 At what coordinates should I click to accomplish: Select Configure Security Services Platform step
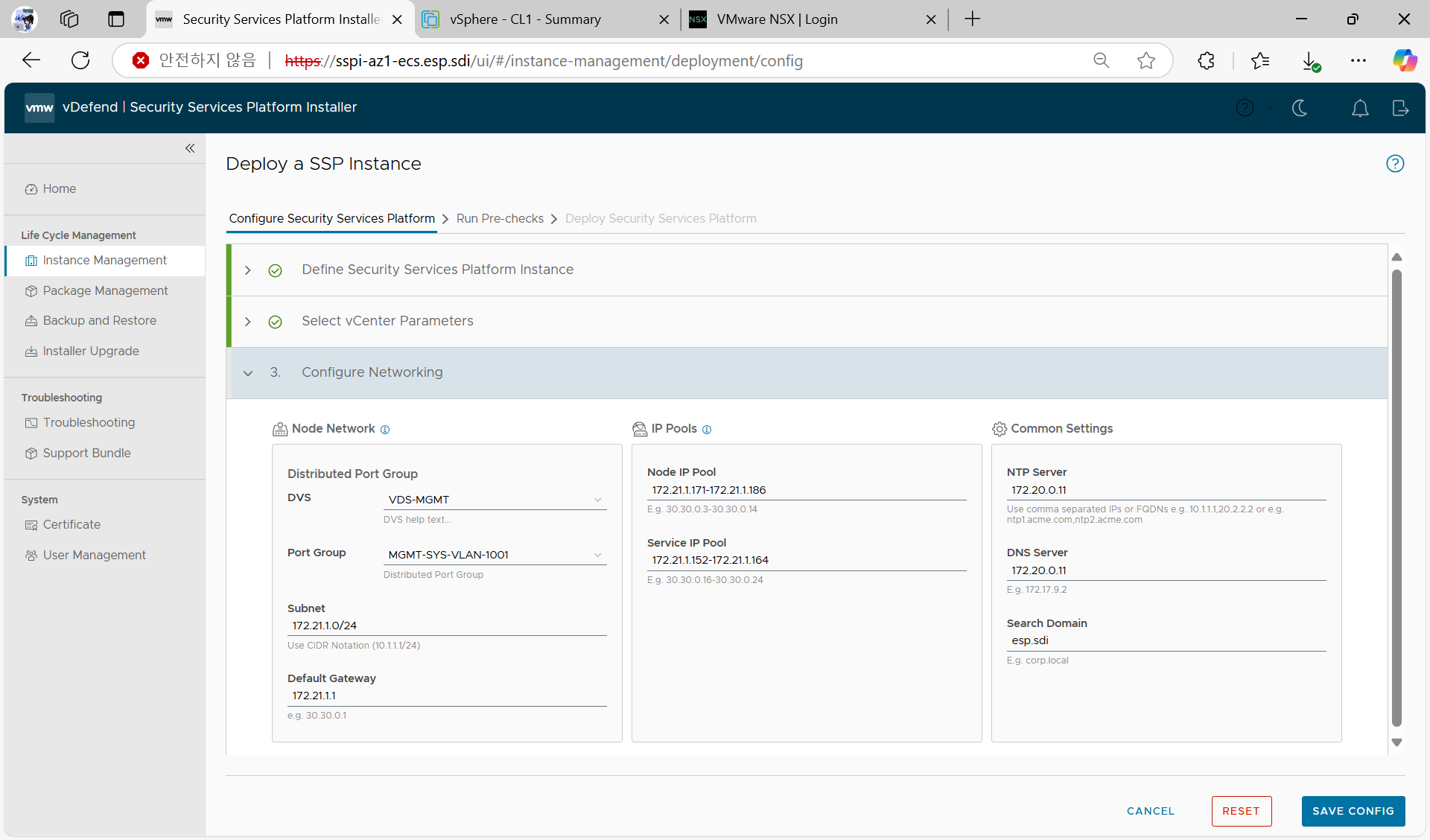[x=331, y=219]
